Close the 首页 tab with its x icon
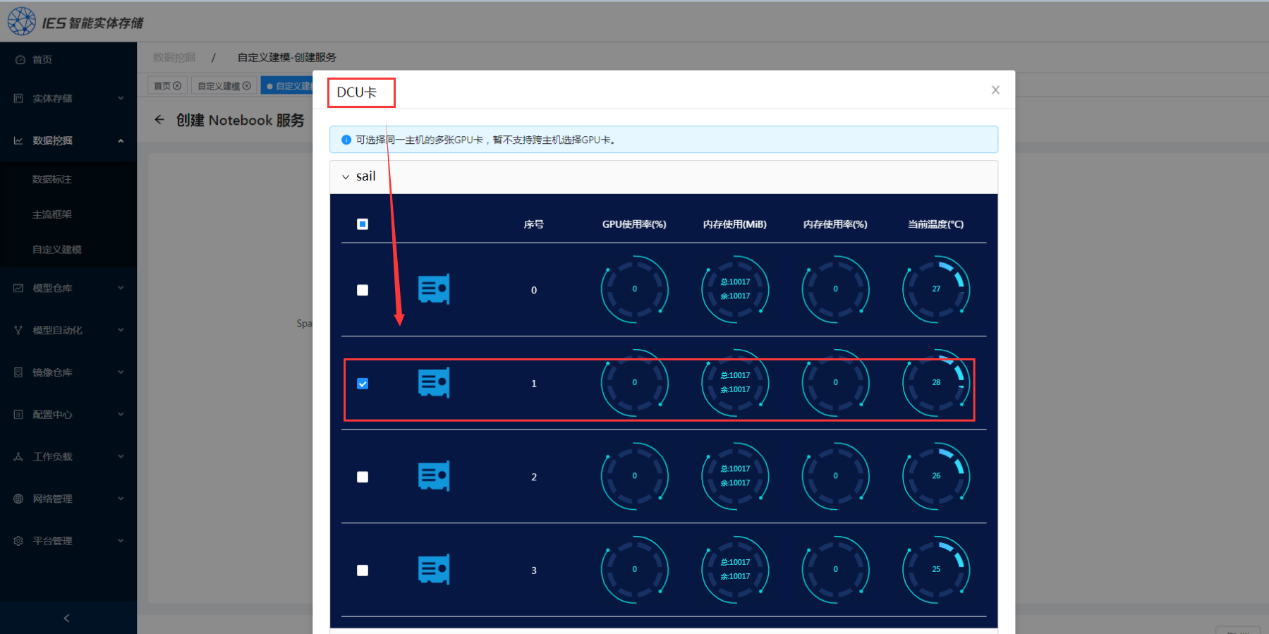Screen dimensions: 1269x634 tap(177, 86)
